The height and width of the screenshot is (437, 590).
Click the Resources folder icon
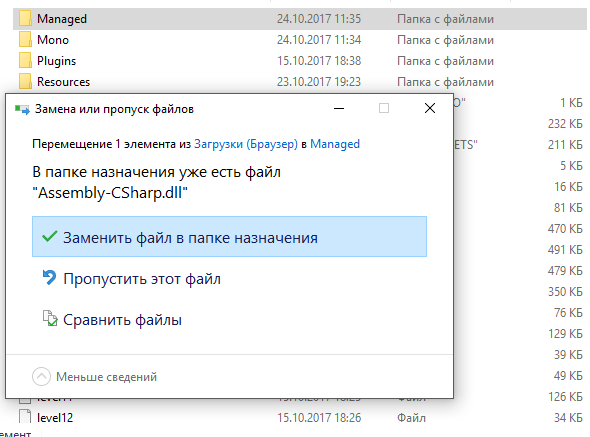(x=25, y=82)
